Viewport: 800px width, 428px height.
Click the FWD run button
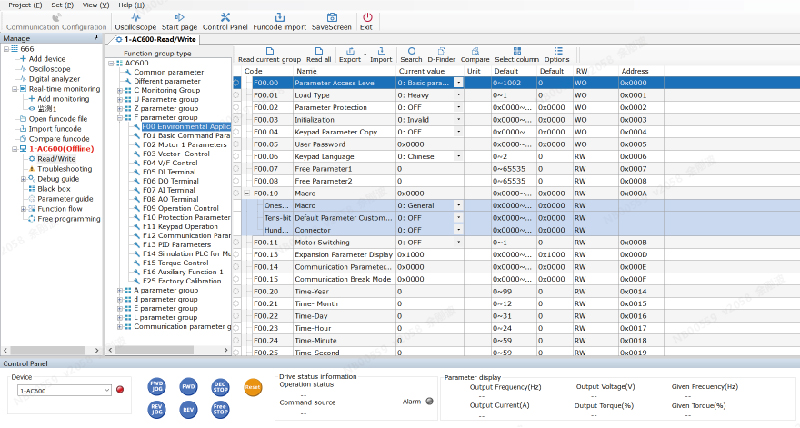point(188,387)
